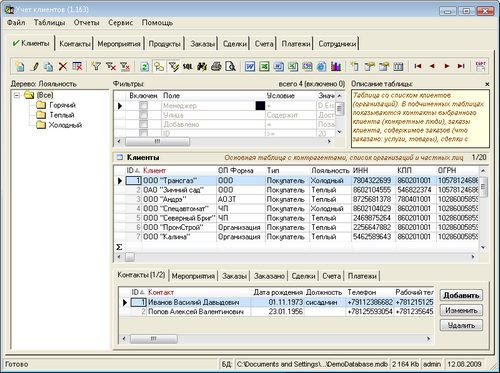
Task: Sort by the ИНН column header
Action: (x=374, y=170)
